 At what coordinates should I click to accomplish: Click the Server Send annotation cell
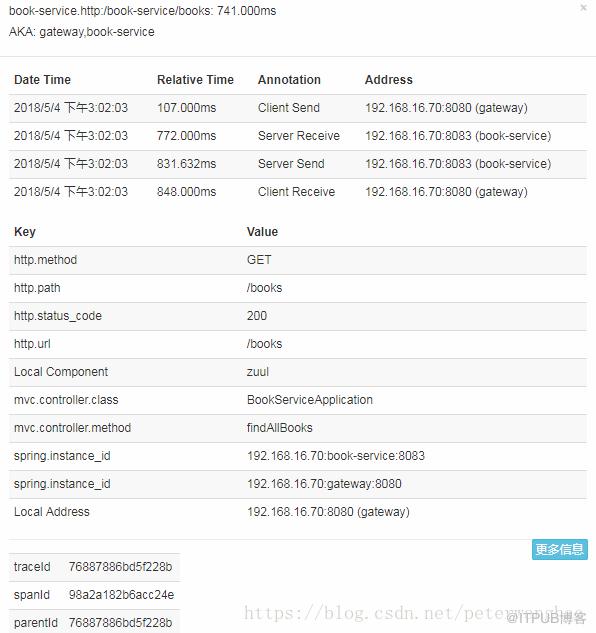[x=291, y=163]
